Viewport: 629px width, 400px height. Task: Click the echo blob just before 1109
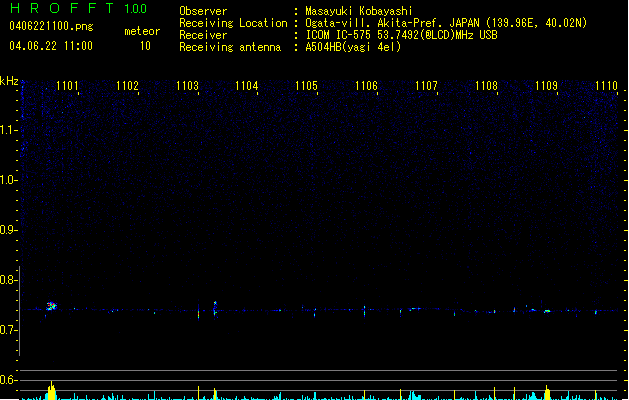coord(547,311)
